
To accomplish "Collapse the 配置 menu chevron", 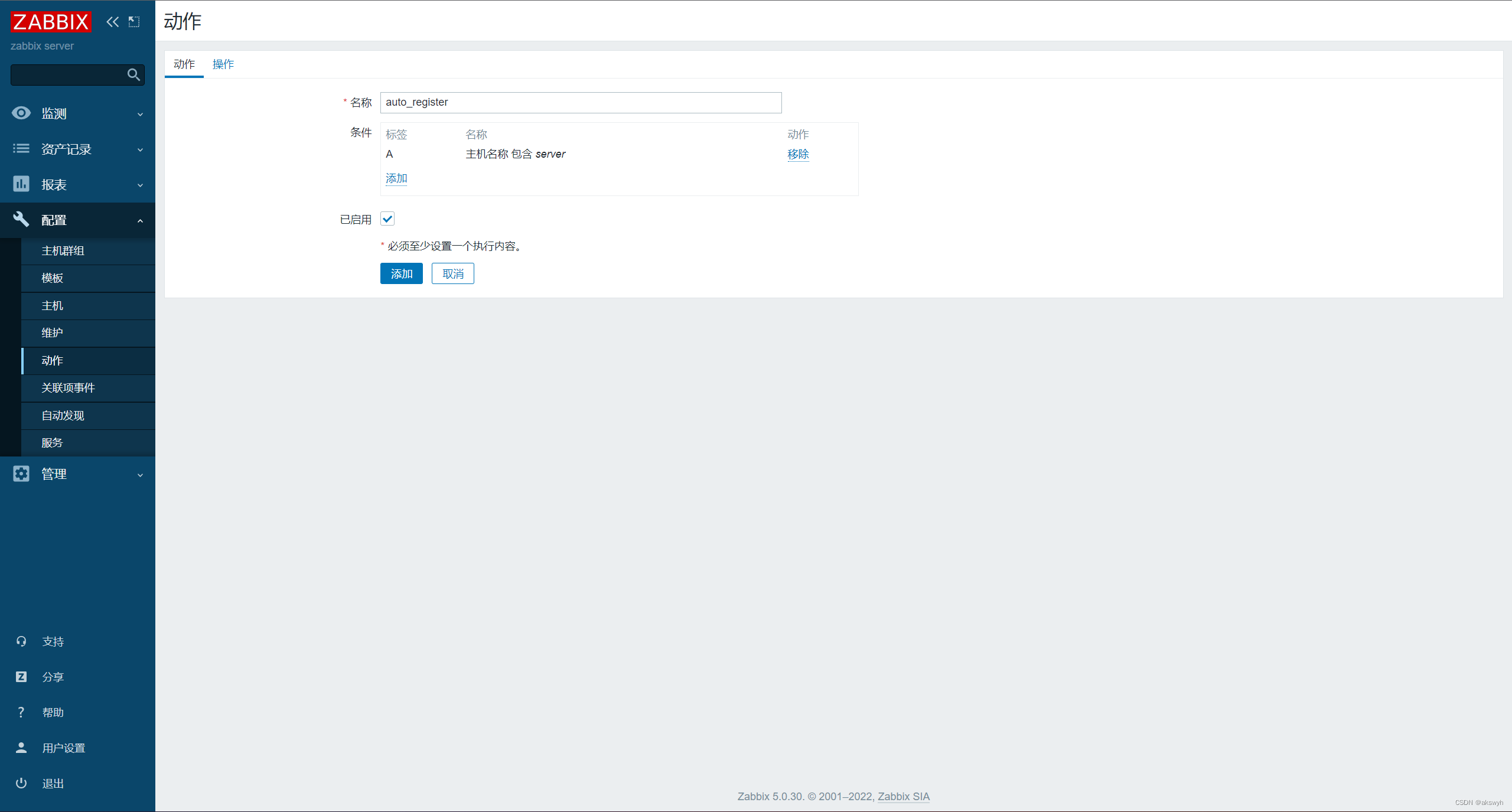I will [x=140, y=221].
